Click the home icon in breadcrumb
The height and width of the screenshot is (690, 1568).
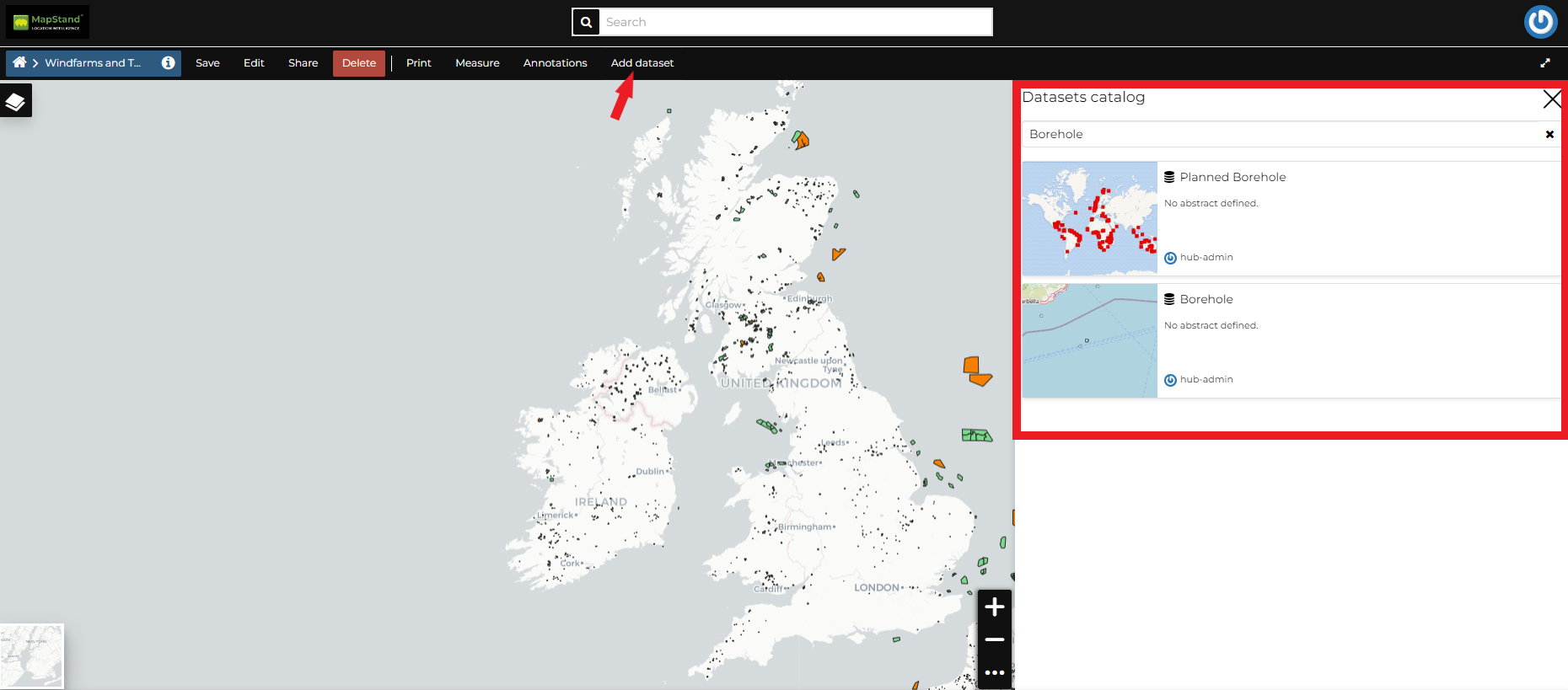[x=19, y=62]
